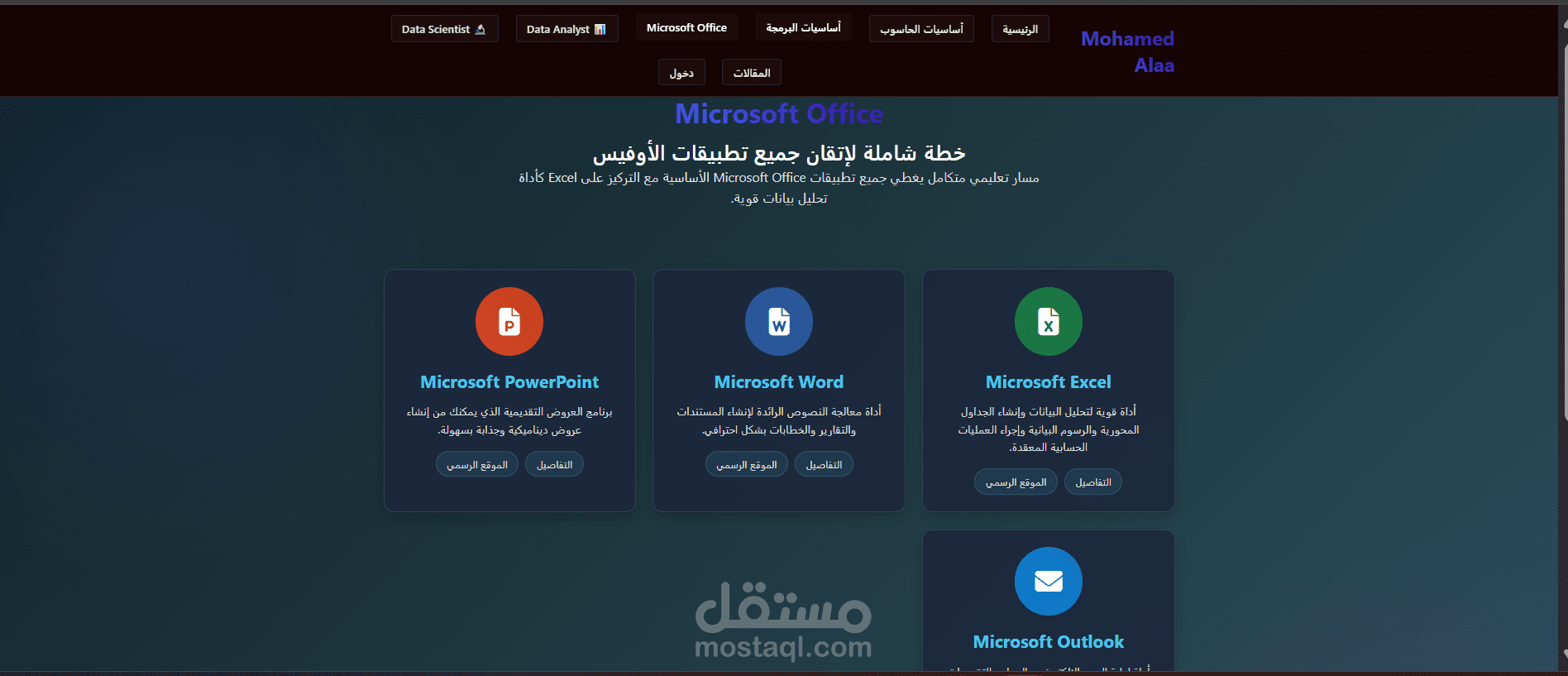Click the Microsoft Word card title

(x=779, y=382)
